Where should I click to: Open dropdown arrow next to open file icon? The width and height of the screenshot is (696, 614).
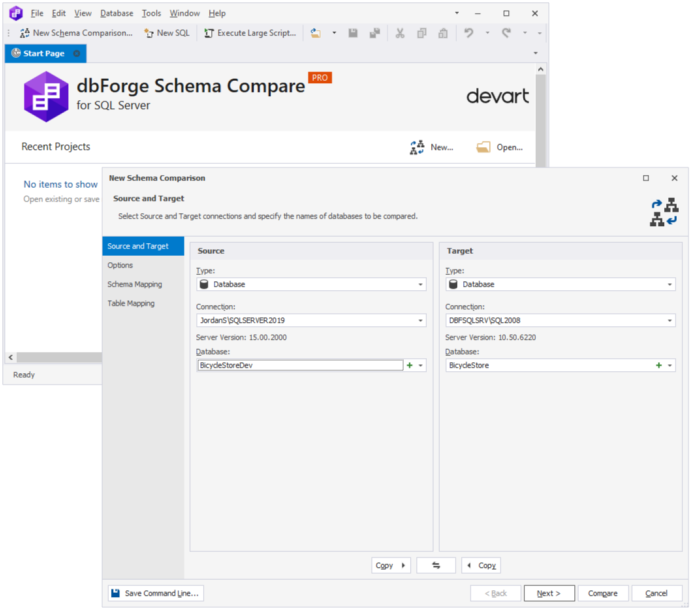pos(334,33)
